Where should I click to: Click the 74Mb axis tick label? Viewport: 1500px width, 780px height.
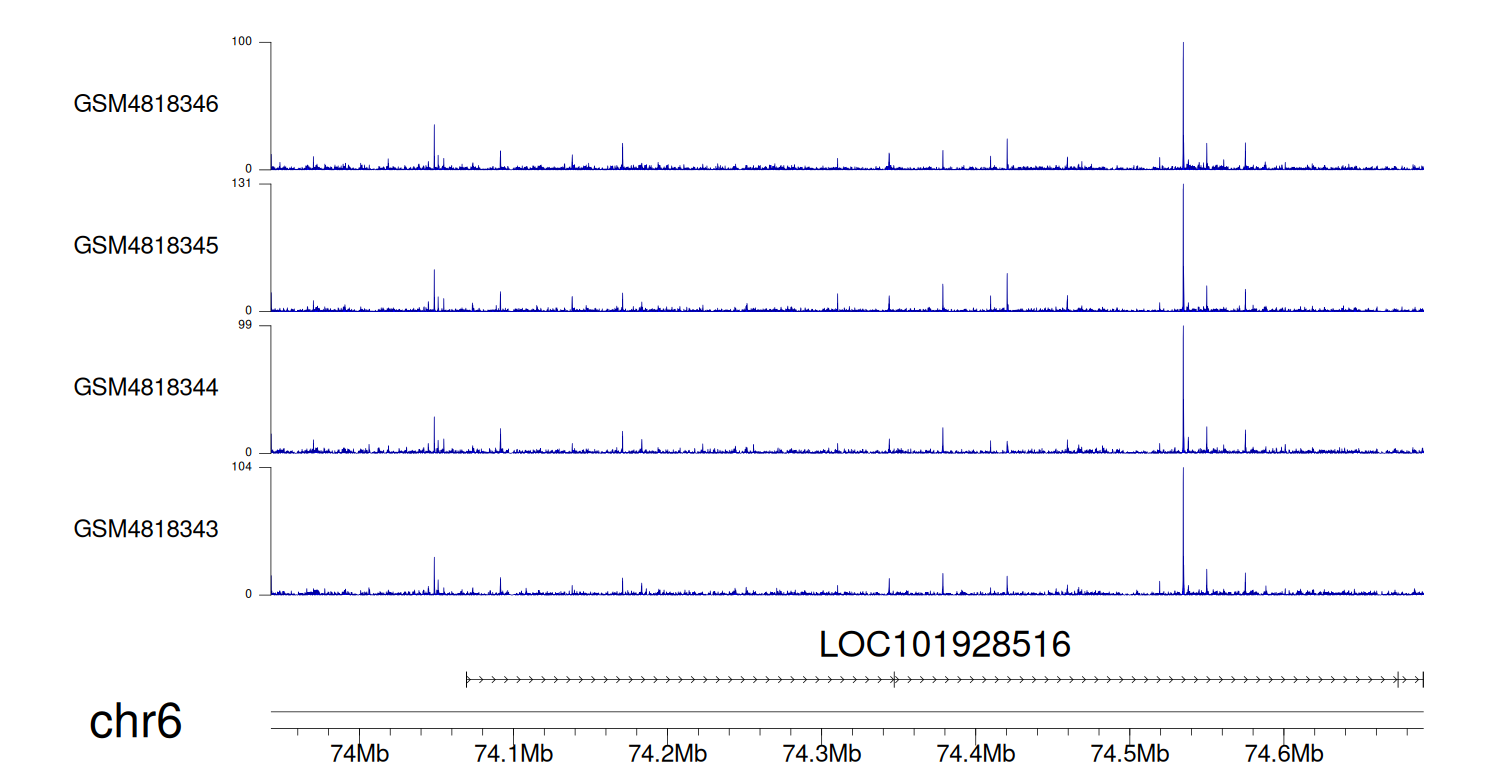pyautogui.click(x=358, y=754)
